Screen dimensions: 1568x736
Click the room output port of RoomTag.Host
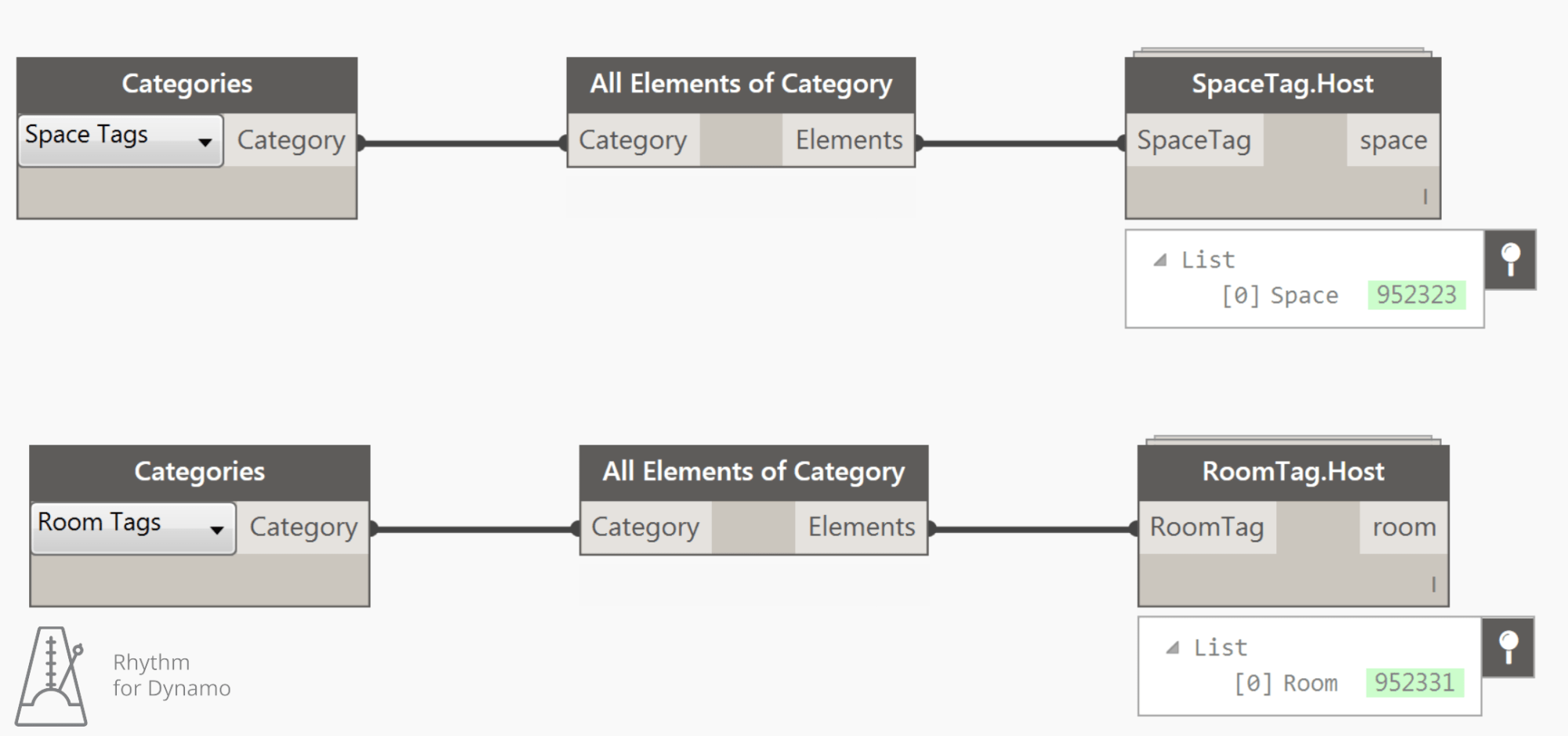tap(1403, 528)
